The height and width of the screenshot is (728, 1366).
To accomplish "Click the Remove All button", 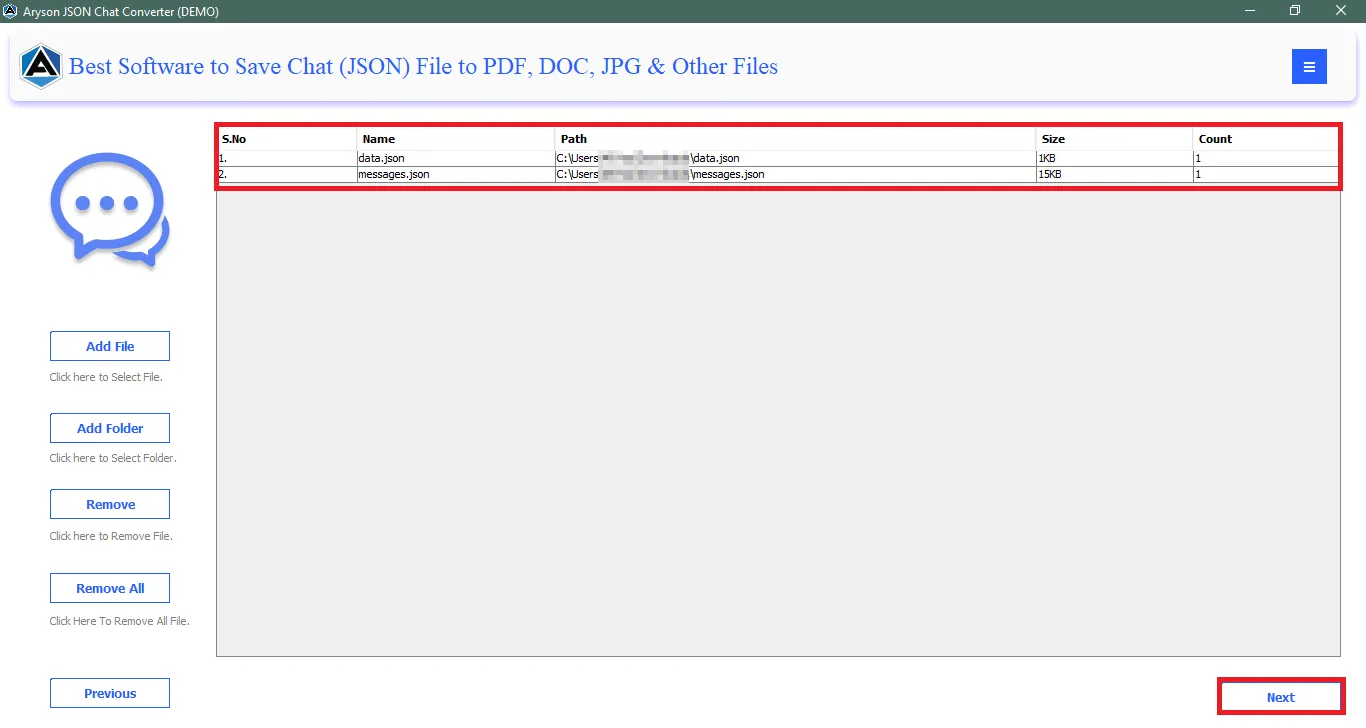I will tap(109, 587).
